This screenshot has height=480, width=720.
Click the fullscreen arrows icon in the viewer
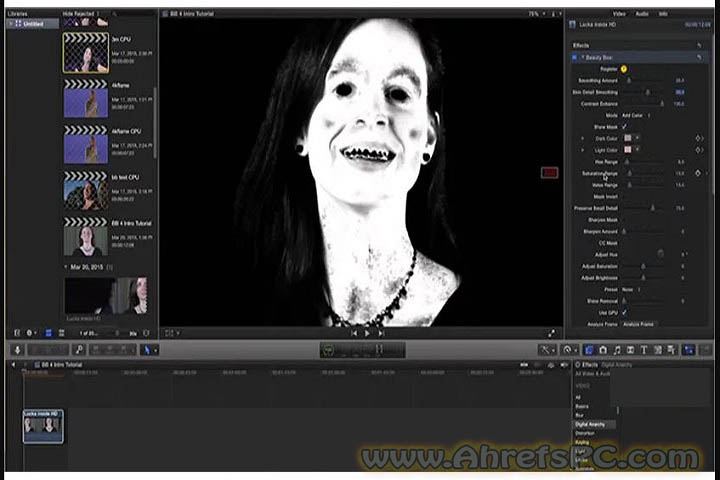coord(551,333)
